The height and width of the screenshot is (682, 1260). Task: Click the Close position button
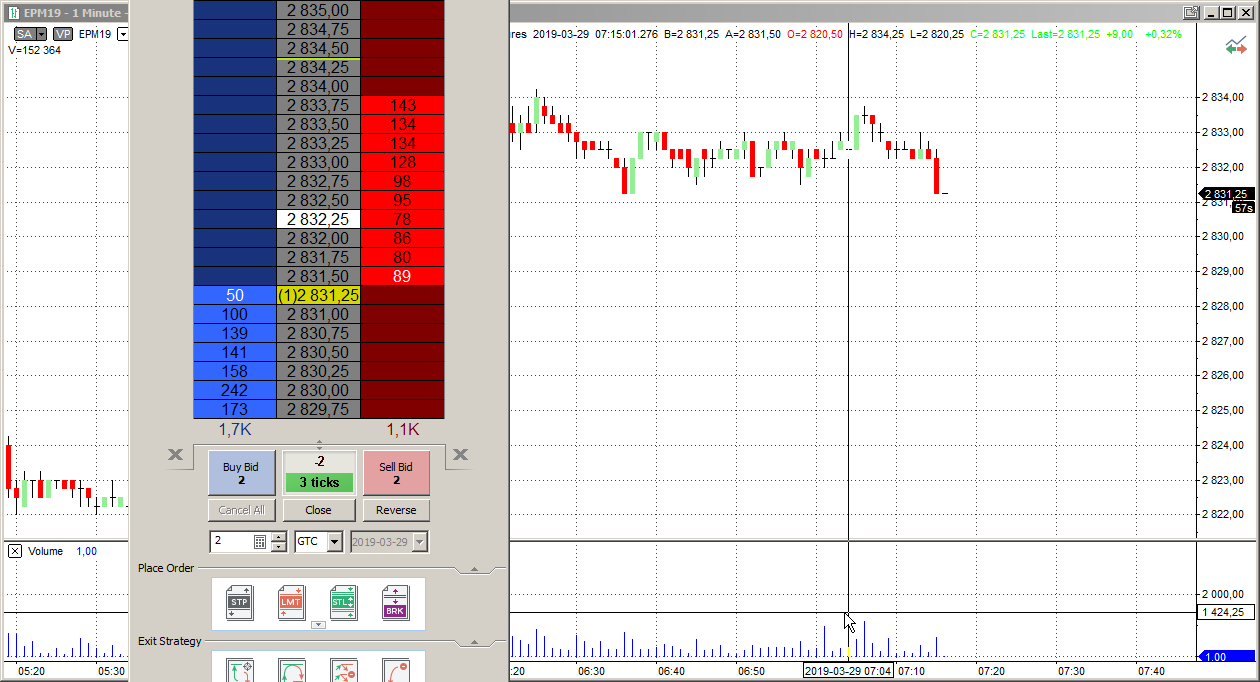tap(319, 510)
